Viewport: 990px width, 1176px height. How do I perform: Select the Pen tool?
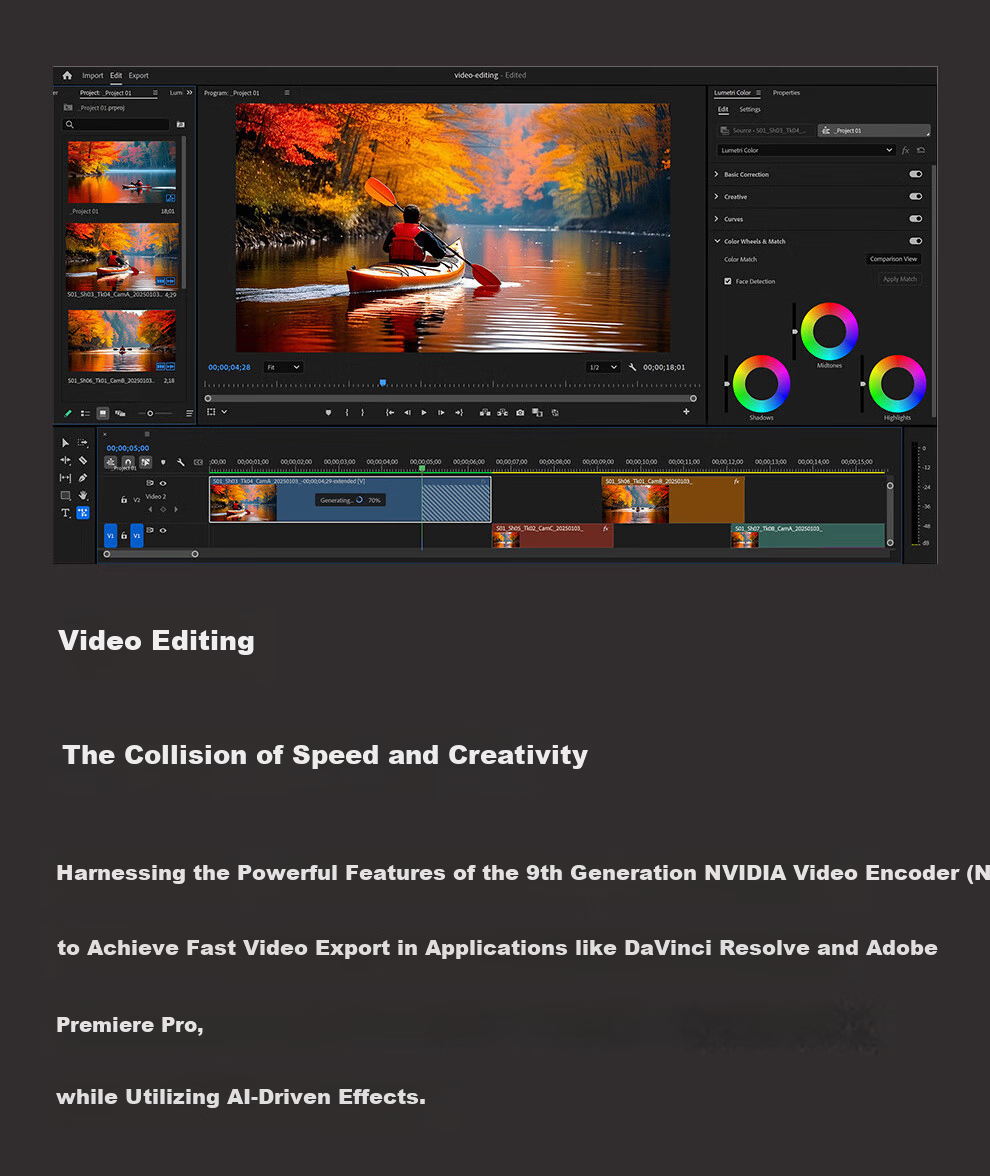82,478
